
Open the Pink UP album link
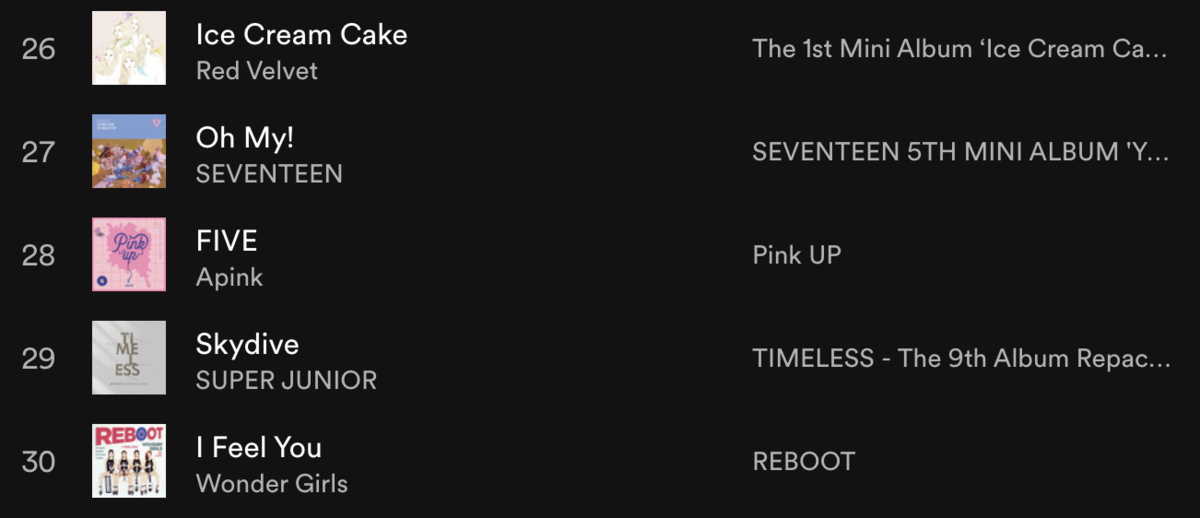pos(797,255)
